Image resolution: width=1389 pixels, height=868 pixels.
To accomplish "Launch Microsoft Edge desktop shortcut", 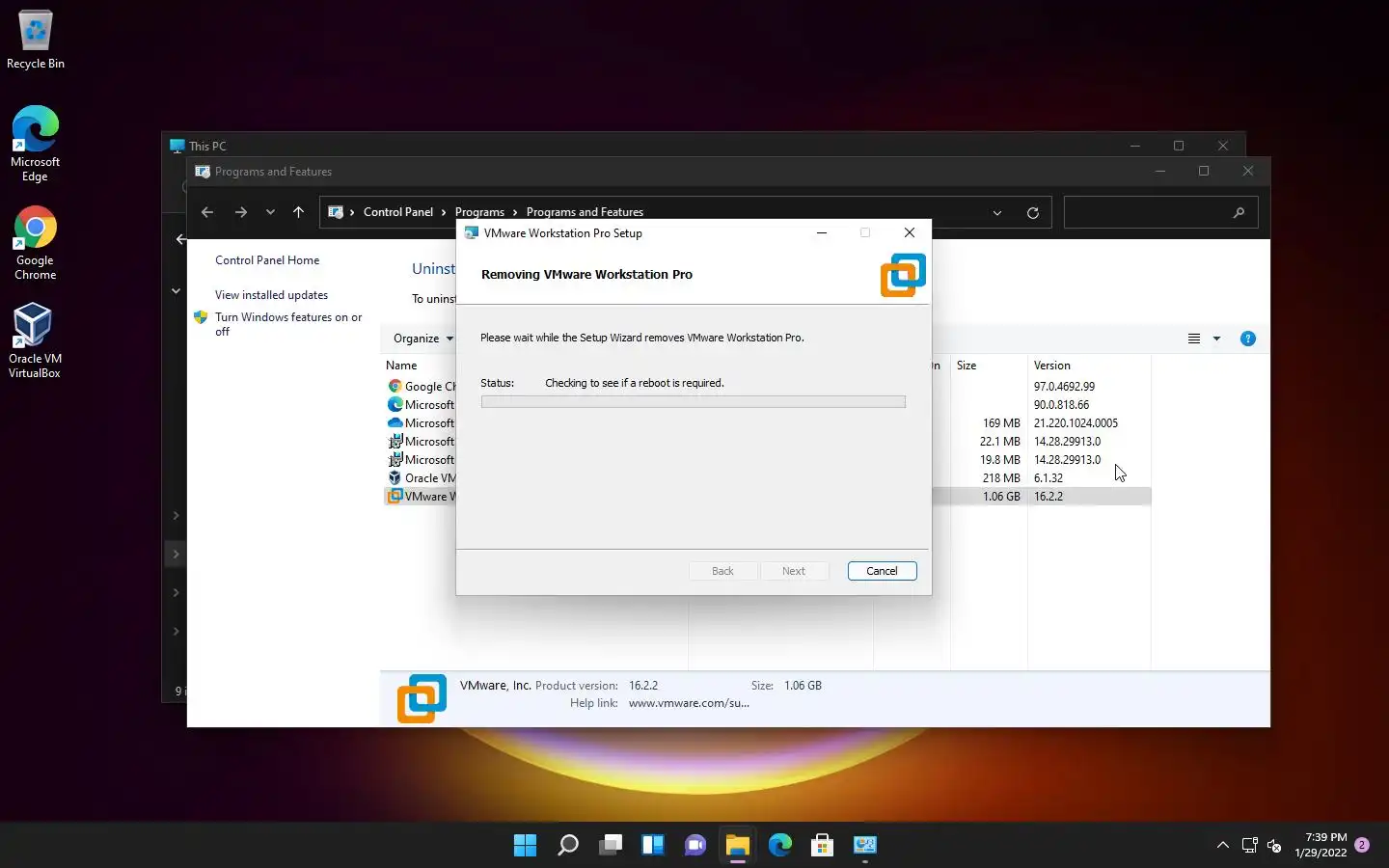I will click(x=35, y=143).
